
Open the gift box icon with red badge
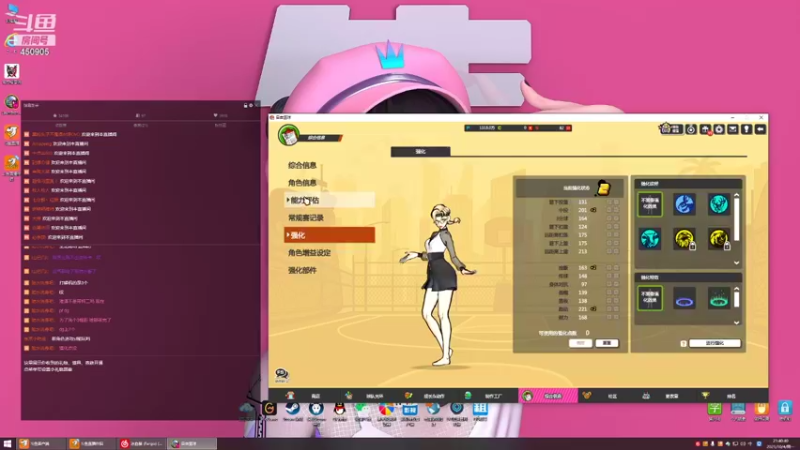coord(705,129)
